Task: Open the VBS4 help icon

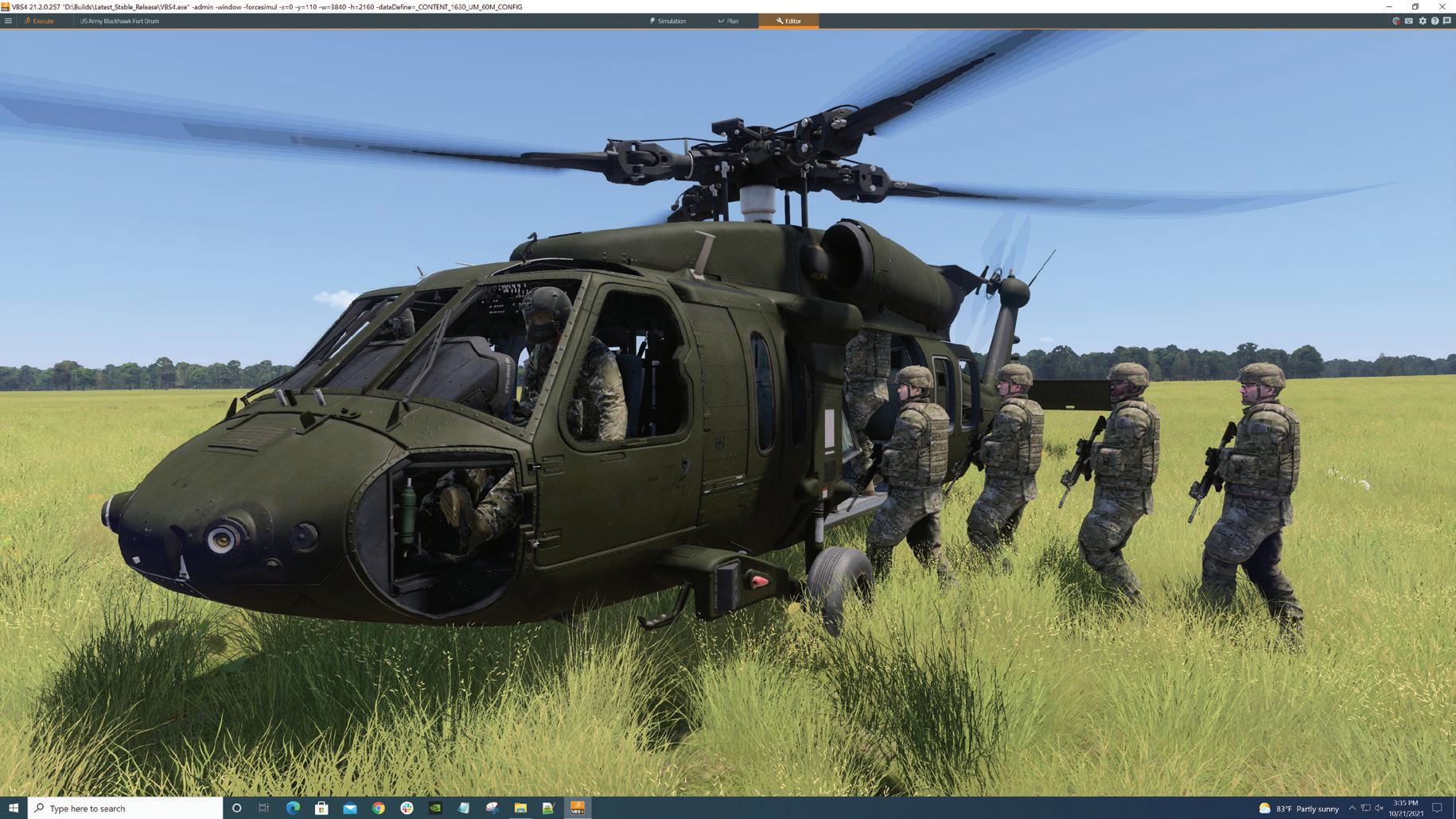Action: point(1435,21)
